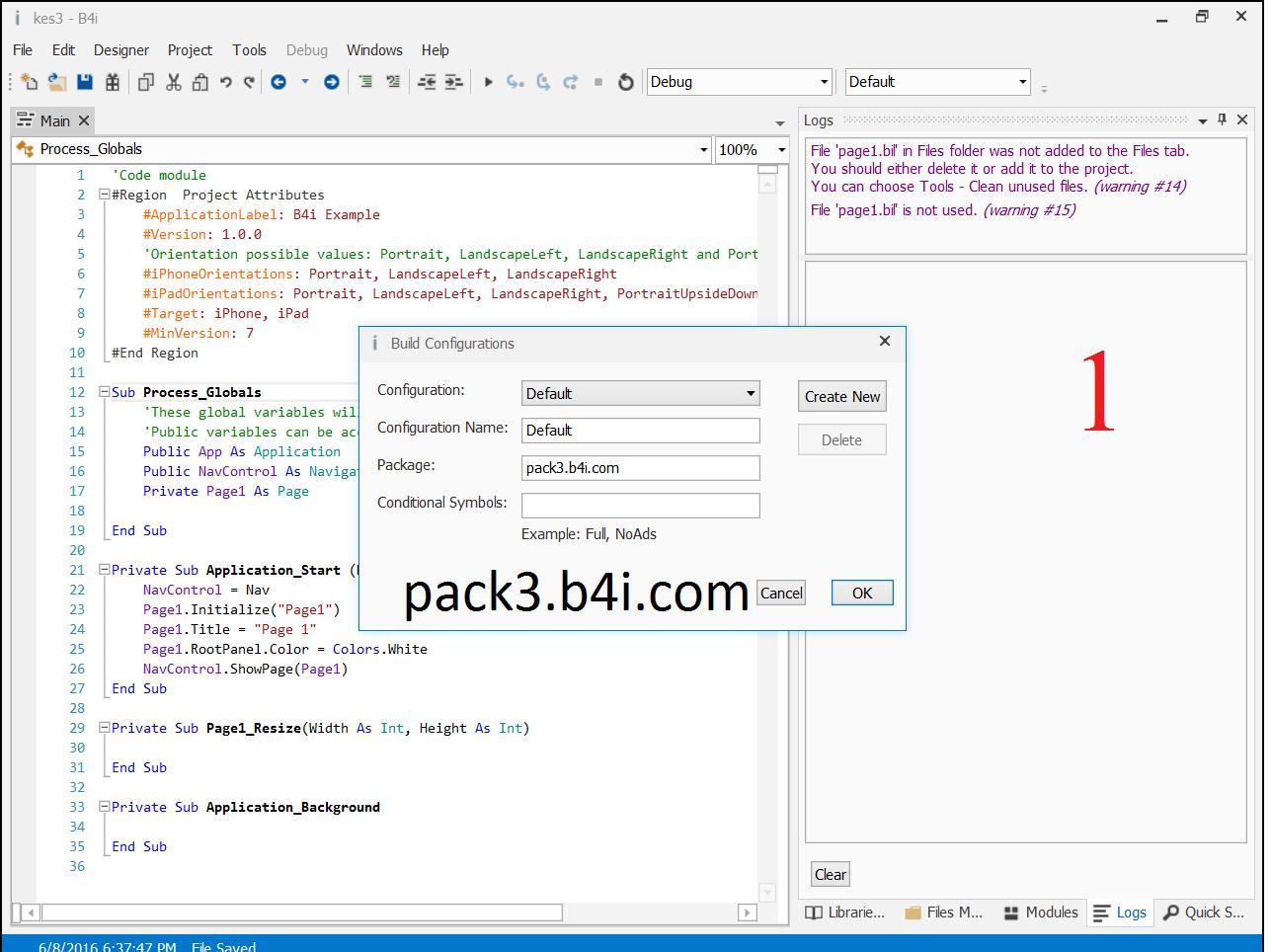Click the Conditional Symbols field

tap(641, 506)
